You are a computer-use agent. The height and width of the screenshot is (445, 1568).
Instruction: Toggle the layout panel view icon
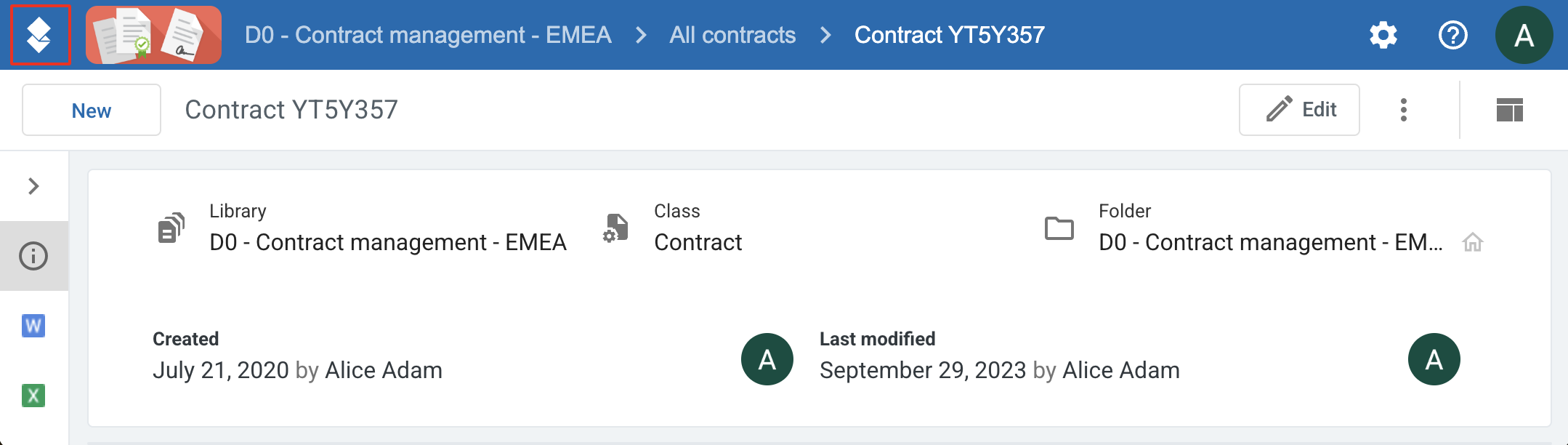[x=1510, y=110]
